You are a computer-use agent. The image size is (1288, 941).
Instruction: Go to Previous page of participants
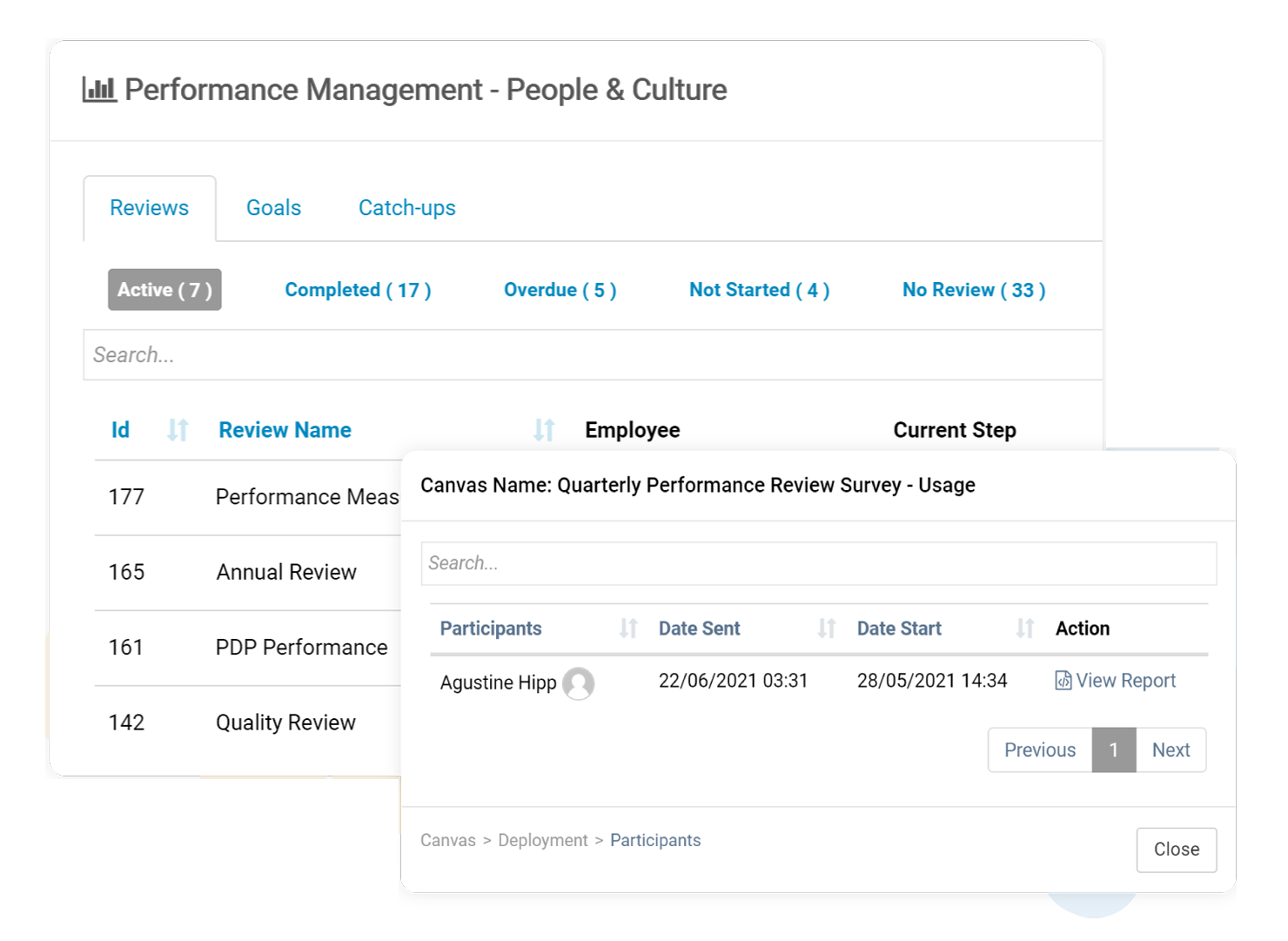tap(1040, 749)
